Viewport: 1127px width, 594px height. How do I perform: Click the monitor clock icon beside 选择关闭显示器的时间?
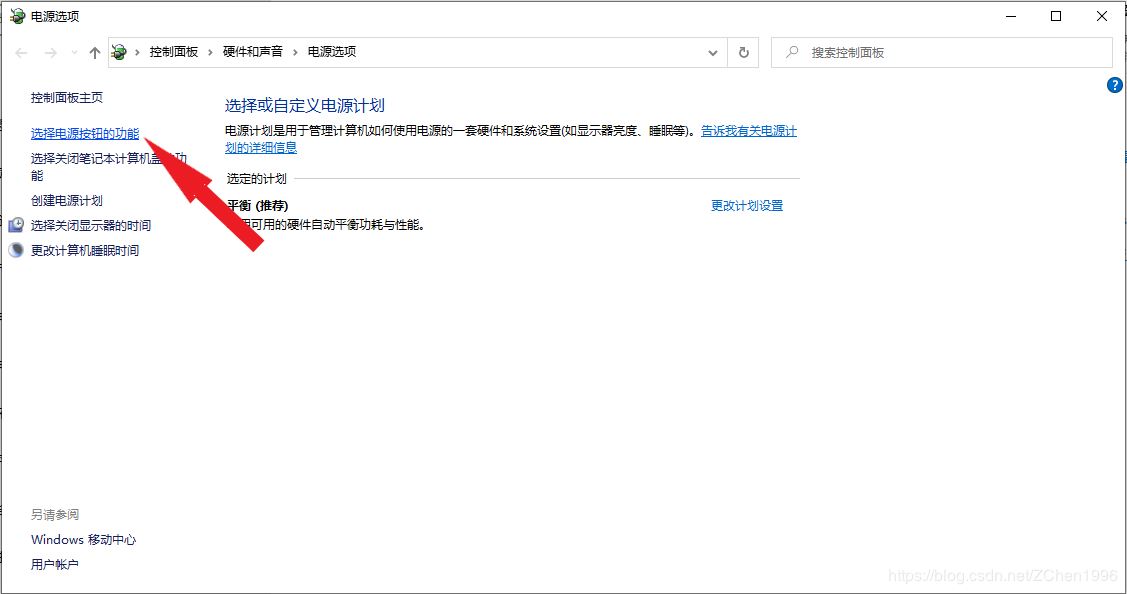tap(16, 225)
